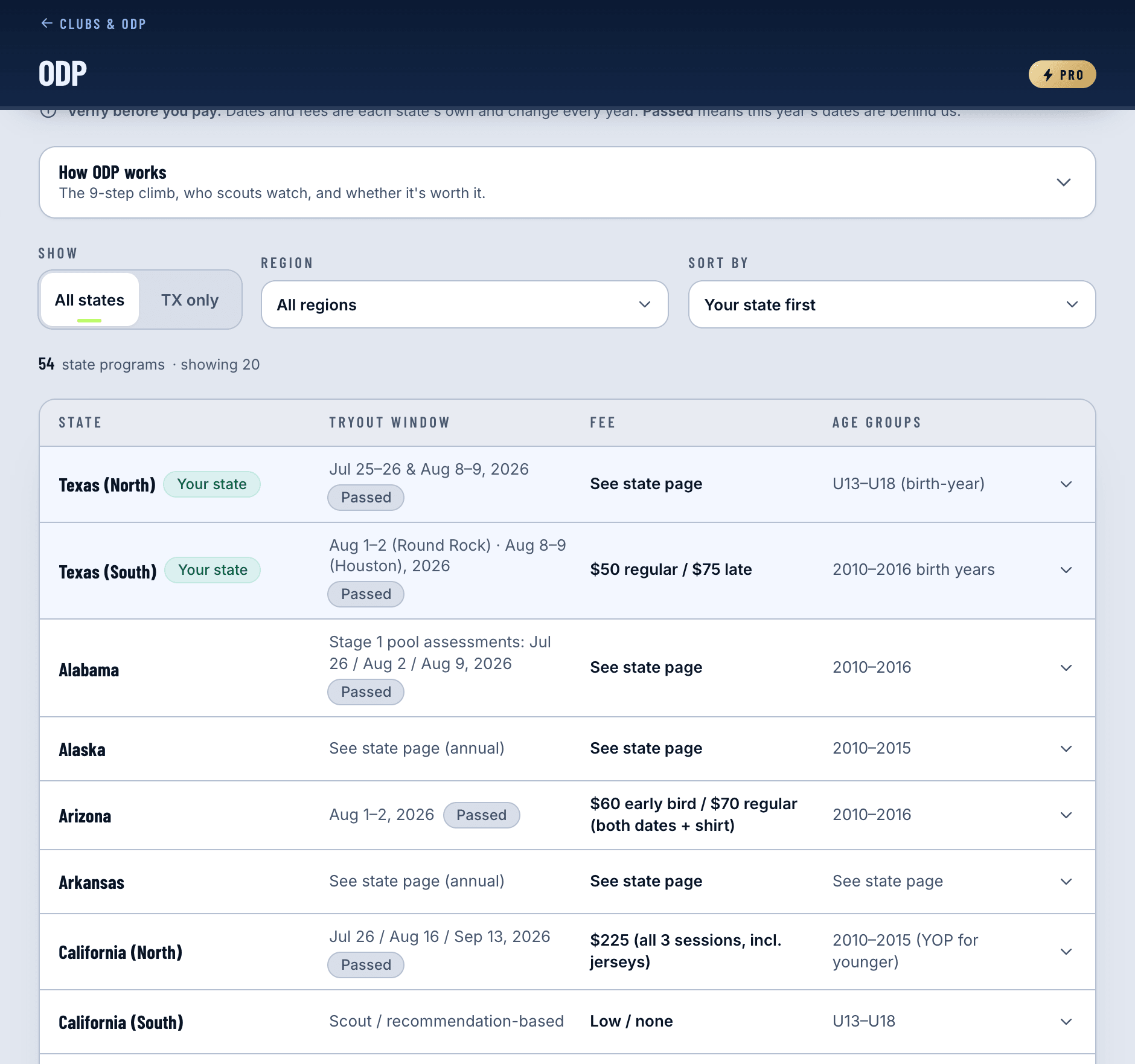Click the Texas (North) state name
The height and width of the screenshot is (1064, 1135).
[107, 485]
